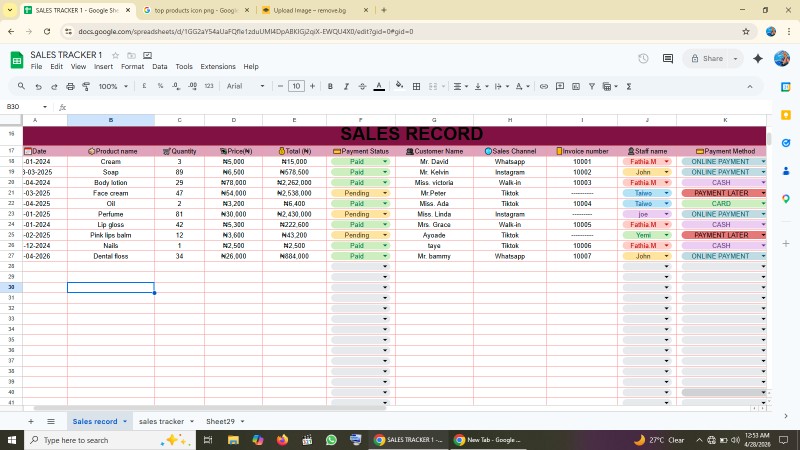800x450 pixels.
Task: Click the move to folder icon
Action: (x=131, y=55)
